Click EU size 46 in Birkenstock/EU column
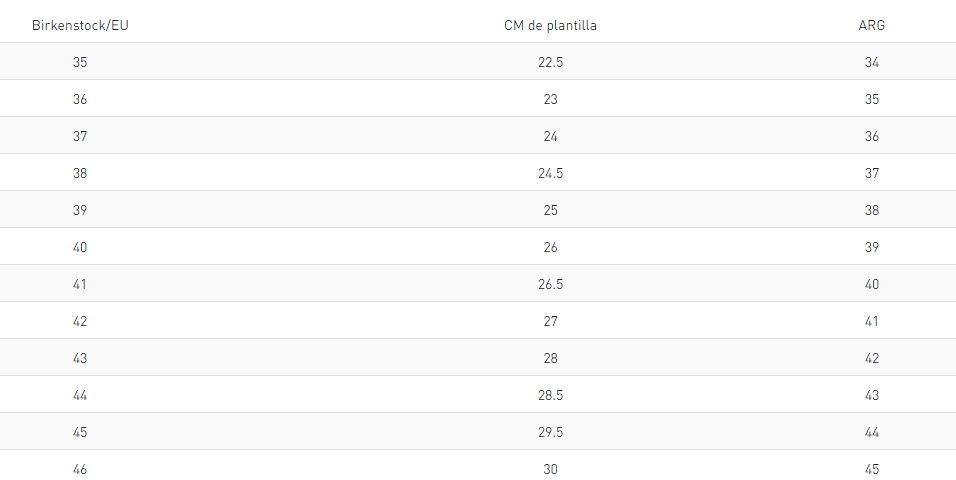 pyautogui.click(x=80, y=468)
